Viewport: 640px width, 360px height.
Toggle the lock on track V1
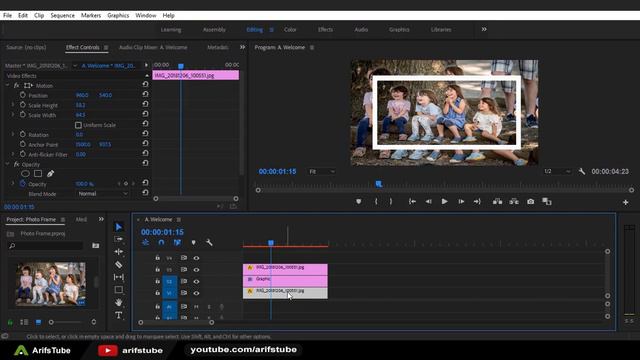click(158, 293)
